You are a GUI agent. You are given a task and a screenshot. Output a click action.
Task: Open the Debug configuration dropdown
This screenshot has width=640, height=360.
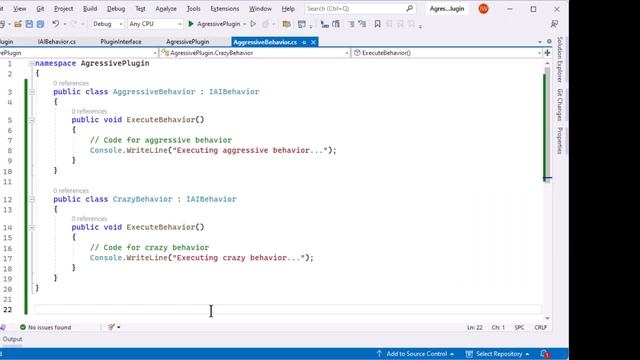click(107, 24)
